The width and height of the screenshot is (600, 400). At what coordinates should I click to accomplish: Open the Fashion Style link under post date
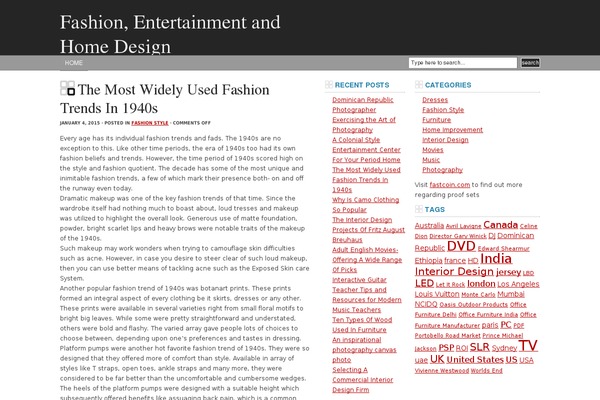(150, 123)
